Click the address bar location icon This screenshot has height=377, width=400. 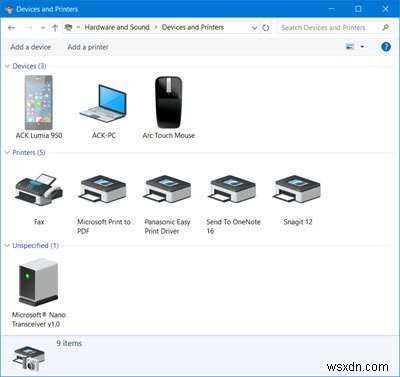[68, 27]
